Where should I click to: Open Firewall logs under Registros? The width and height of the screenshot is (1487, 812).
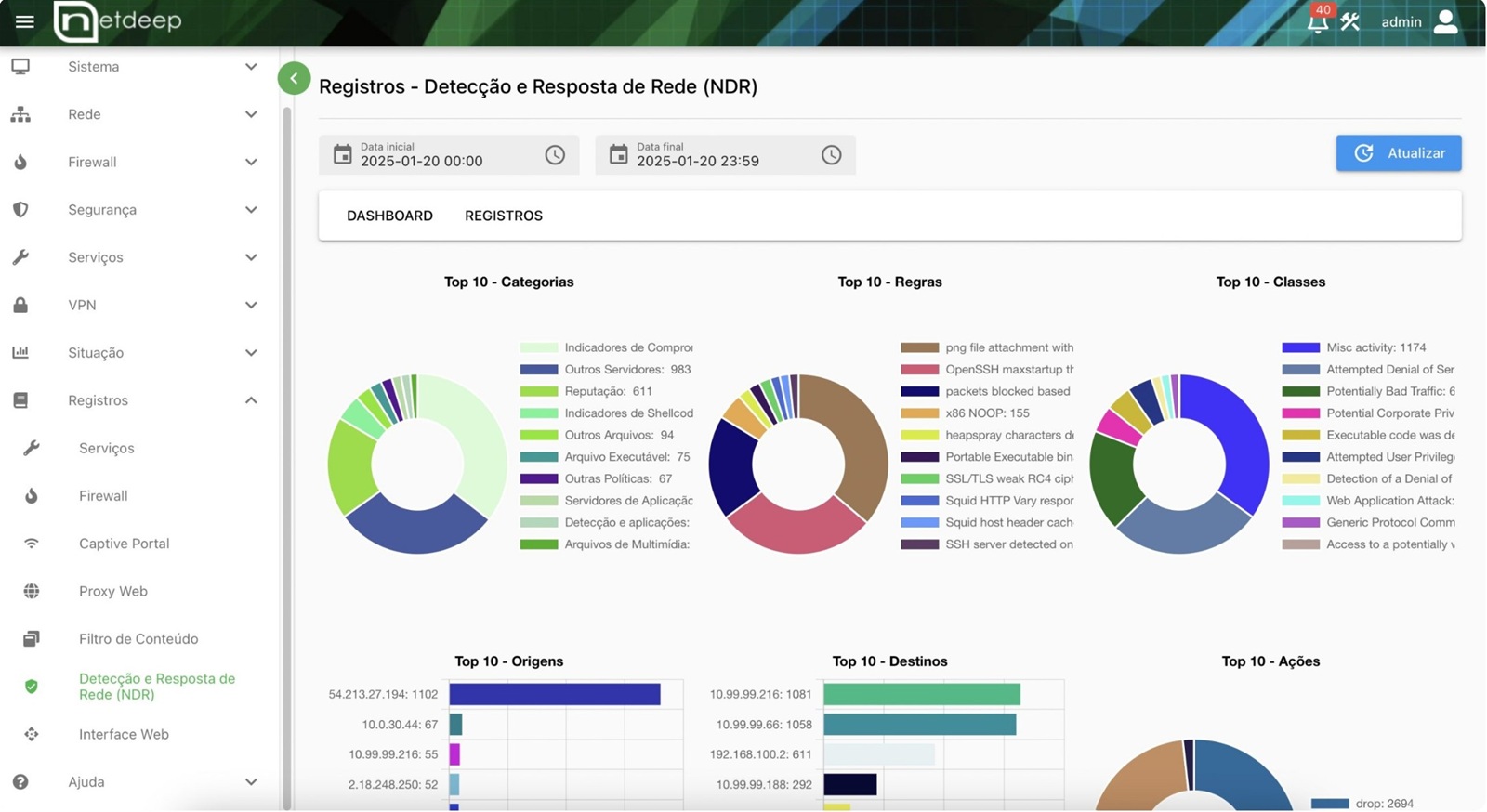coord(103,496)
